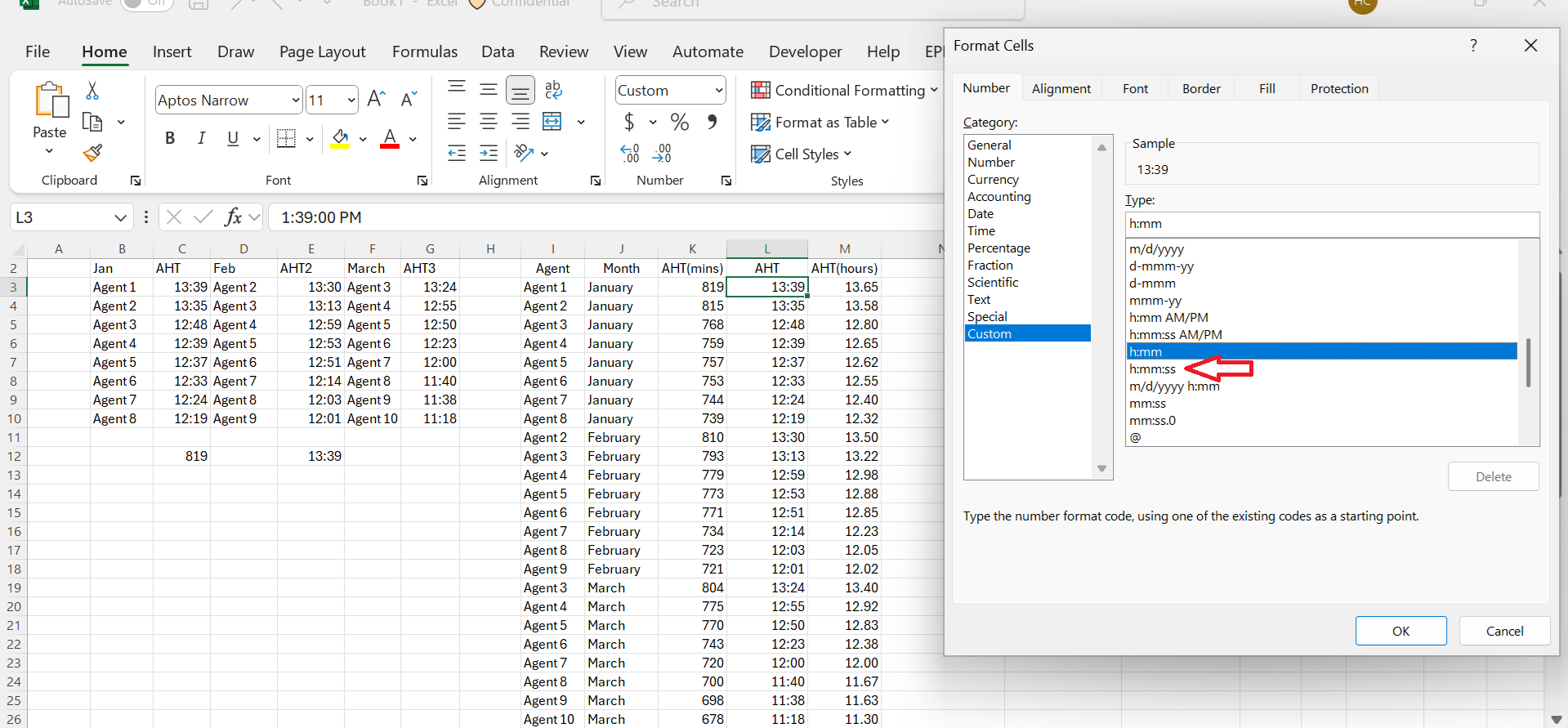1568x728 pixels.
Task: Click the Cut scissors icon
Action: pos(92,90)
